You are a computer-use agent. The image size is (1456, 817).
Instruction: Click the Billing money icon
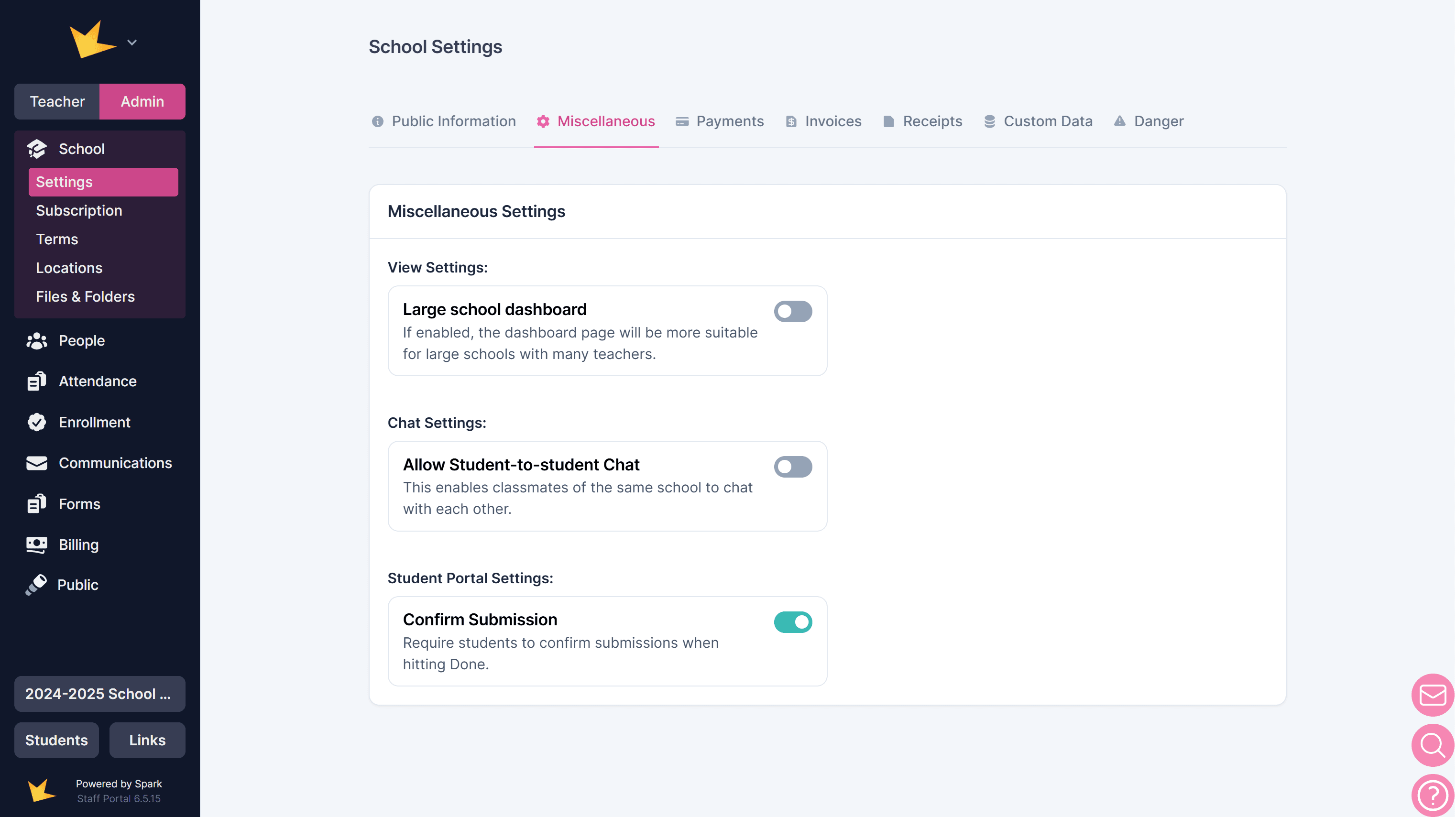(x=37, y=545)
